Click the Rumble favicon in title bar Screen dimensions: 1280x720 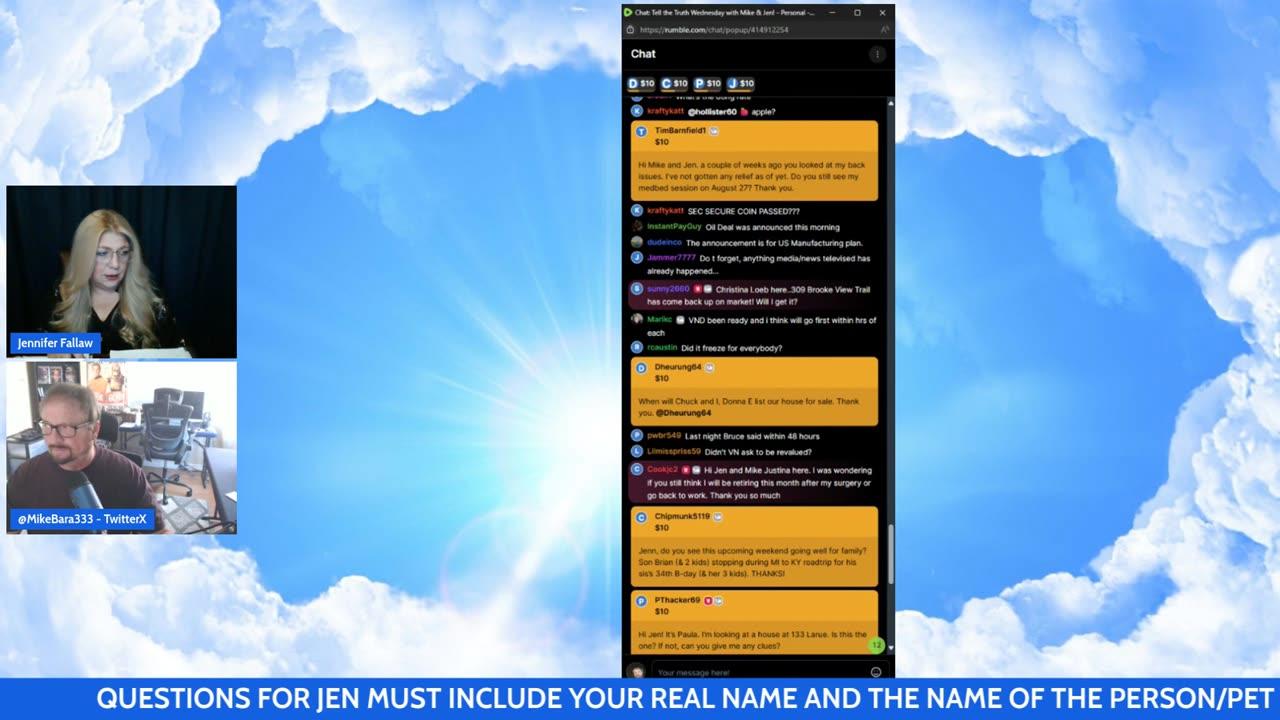click(x=628, y=13)
